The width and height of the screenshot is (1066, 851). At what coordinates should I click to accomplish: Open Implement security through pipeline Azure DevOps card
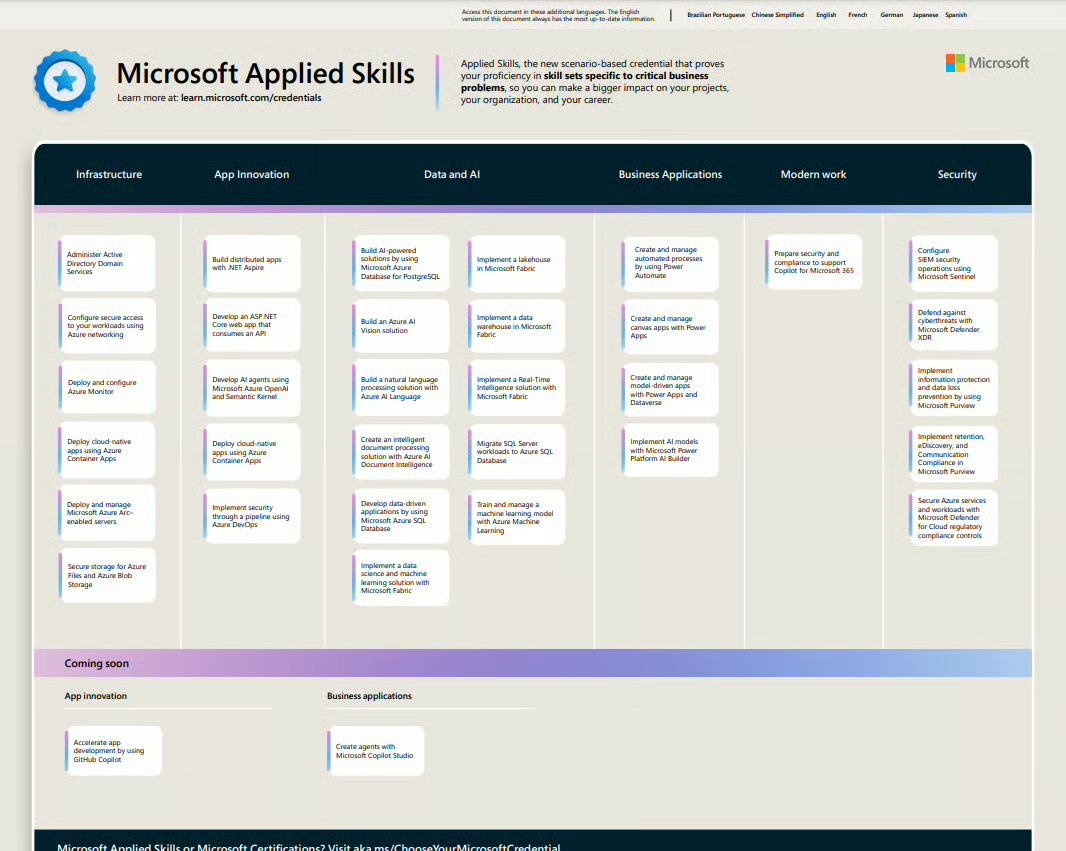tap(252, 516)
